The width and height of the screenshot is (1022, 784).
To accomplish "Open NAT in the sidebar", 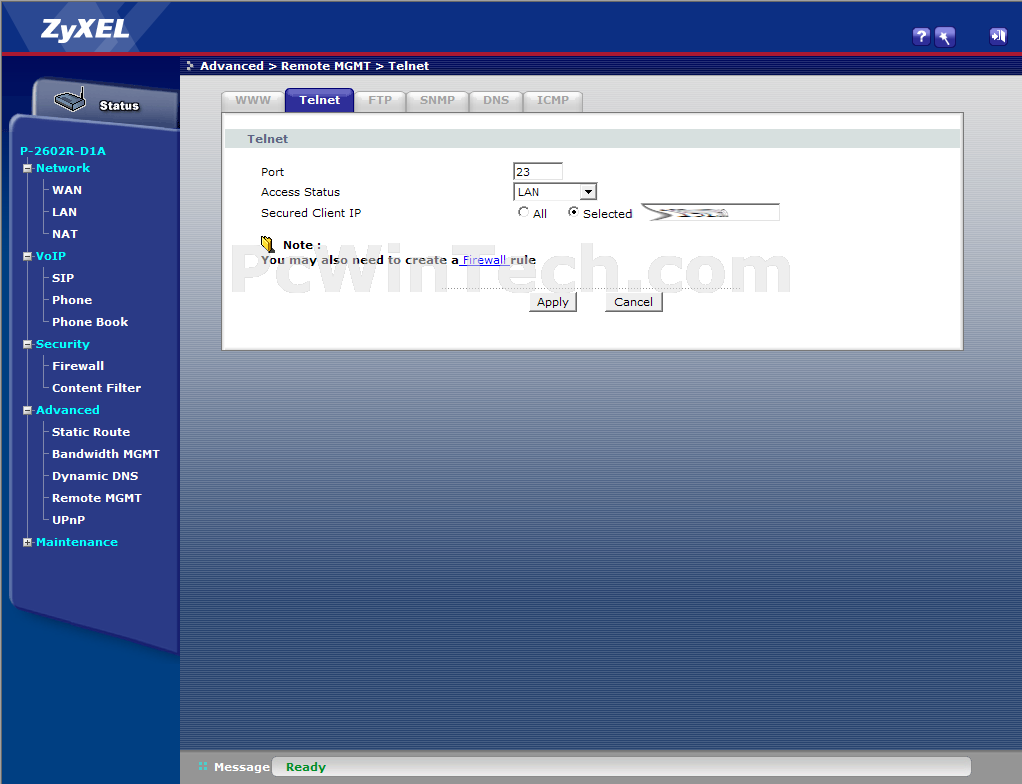I will pyautogui.click(x=65, y=234).
